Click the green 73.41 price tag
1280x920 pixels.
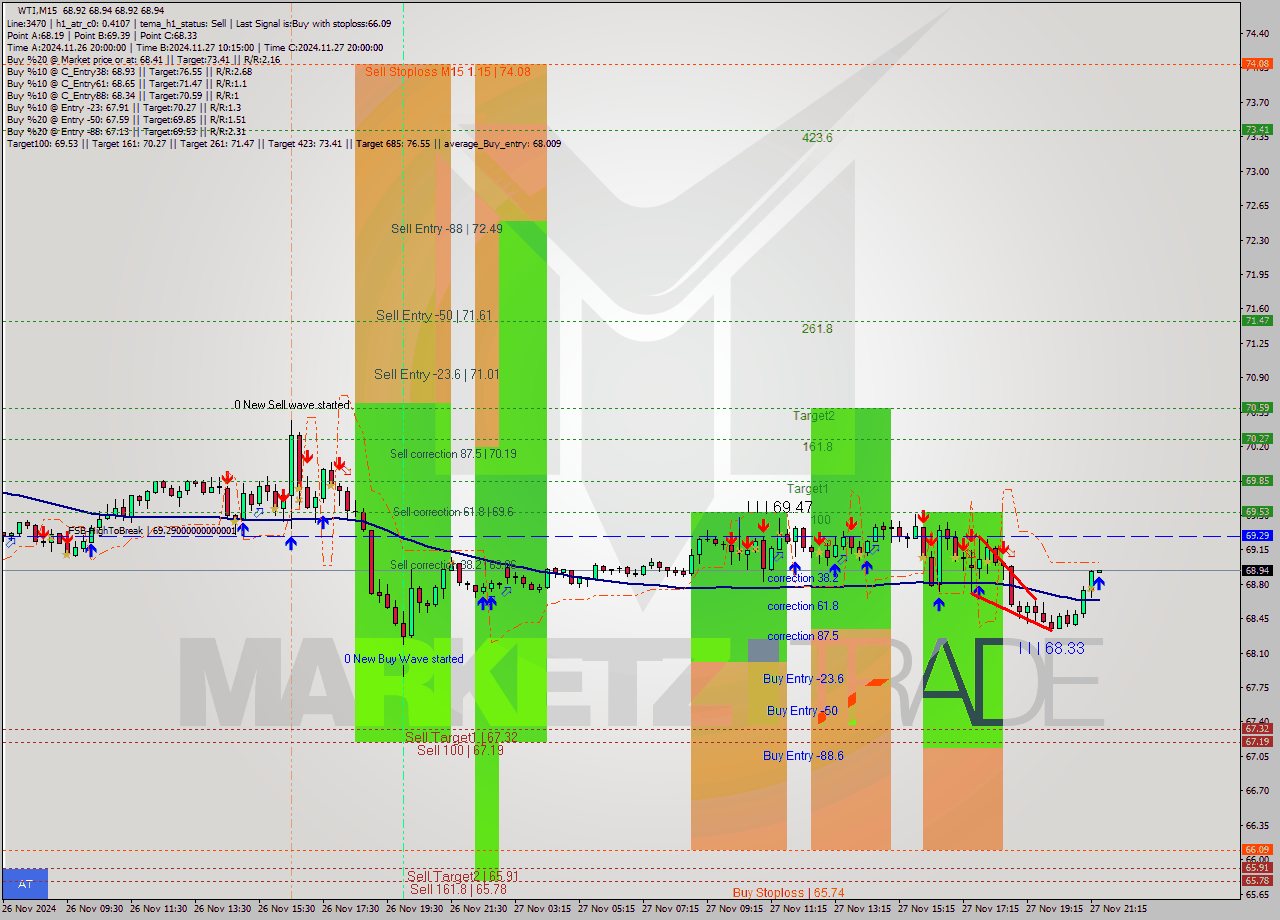[x=1257, y=130]
